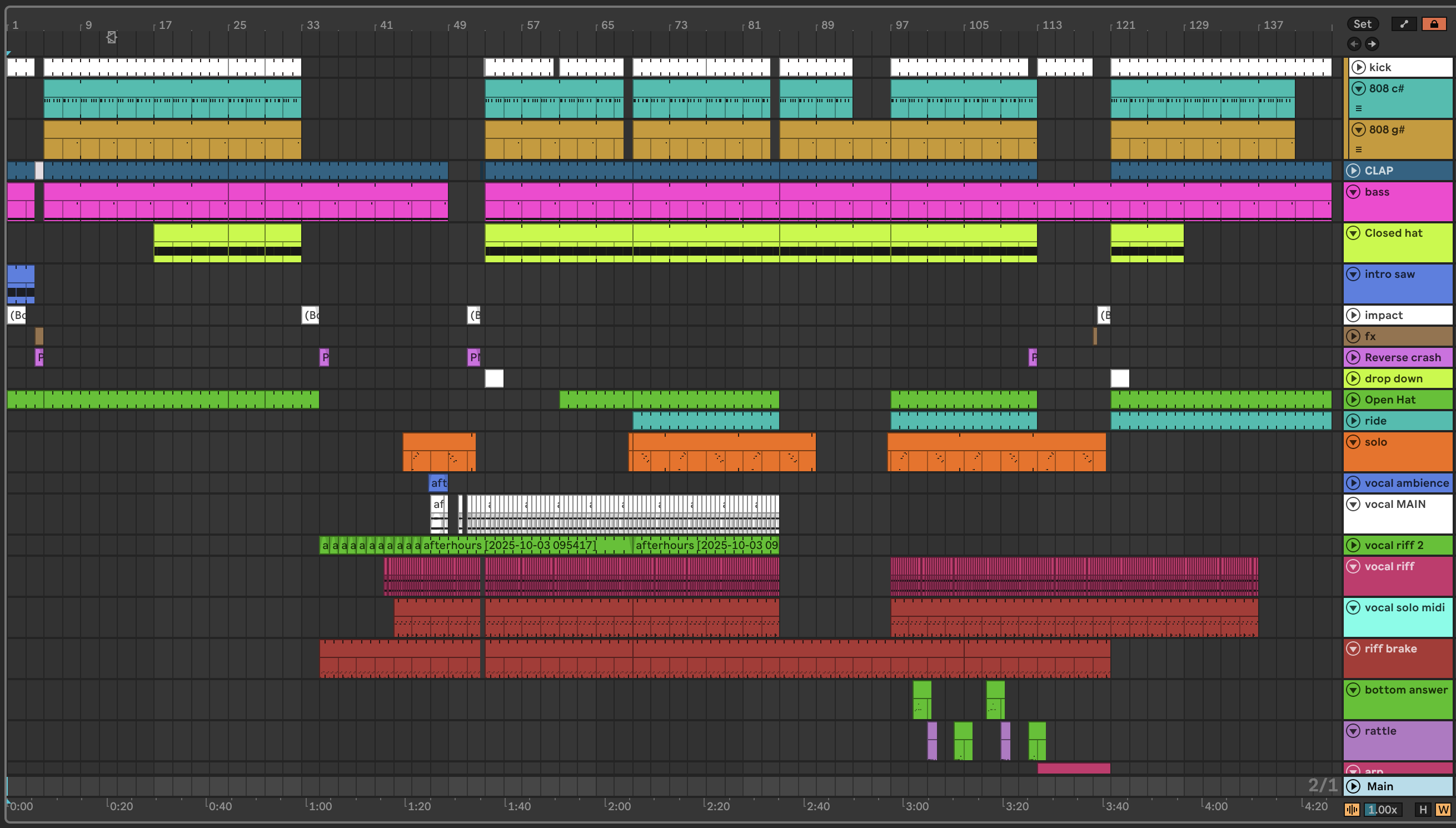
Task: Select the afterhours clip on vocal riff 2
Action: (x=512, y=545)
